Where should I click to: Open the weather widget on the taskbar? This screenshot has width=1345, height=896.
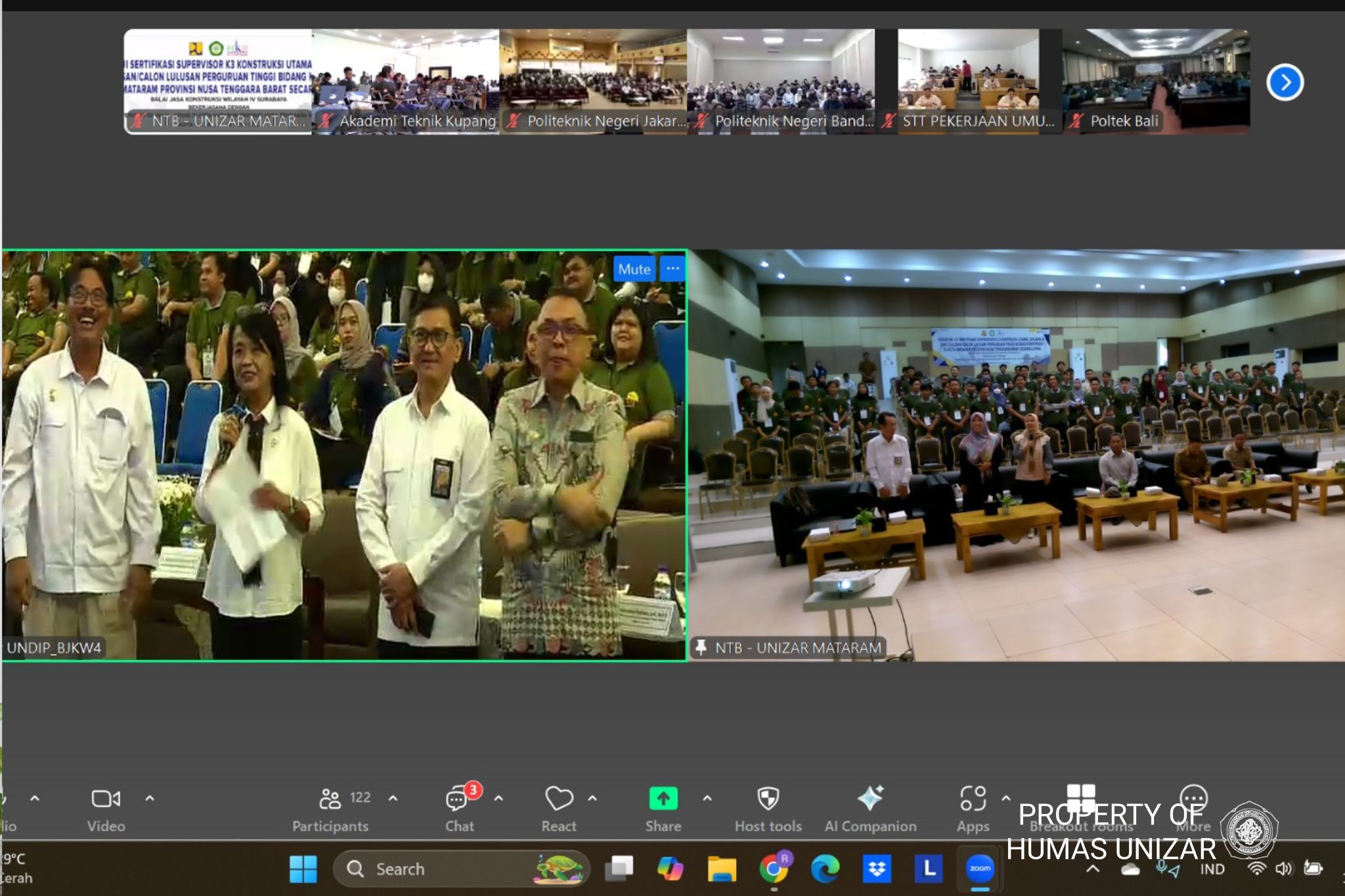click(16, 868)
